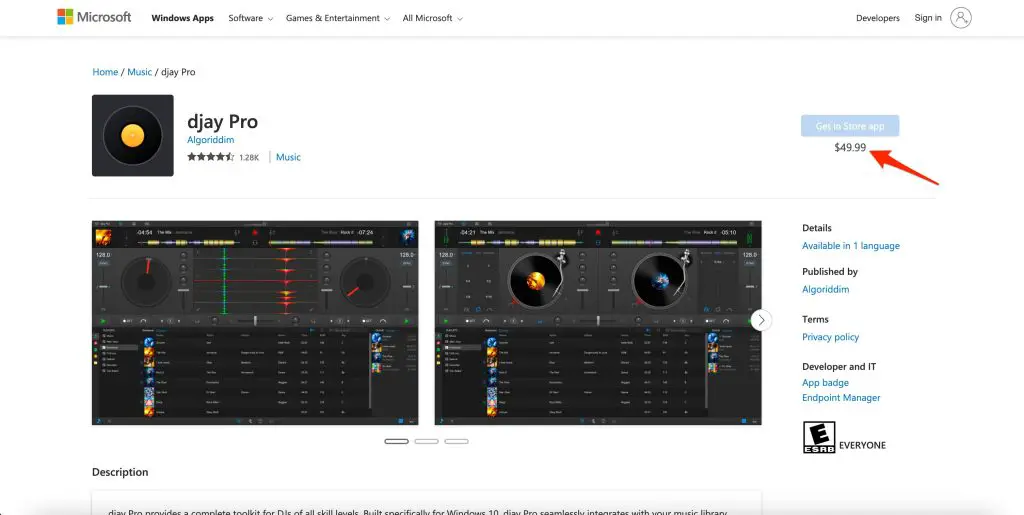Click Get in Store app button
1024x515 pixels.
click(x=850, y=126)
